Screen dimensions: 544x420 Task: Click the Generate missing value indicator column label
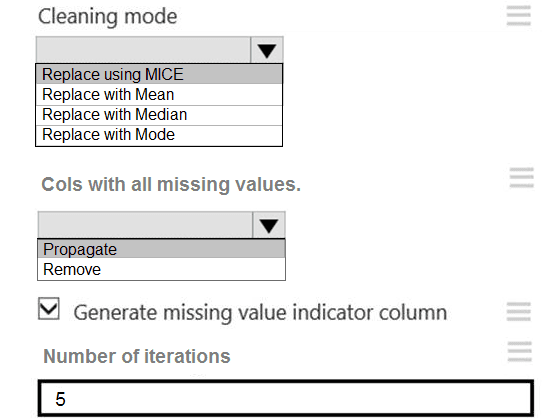[260, 312]
